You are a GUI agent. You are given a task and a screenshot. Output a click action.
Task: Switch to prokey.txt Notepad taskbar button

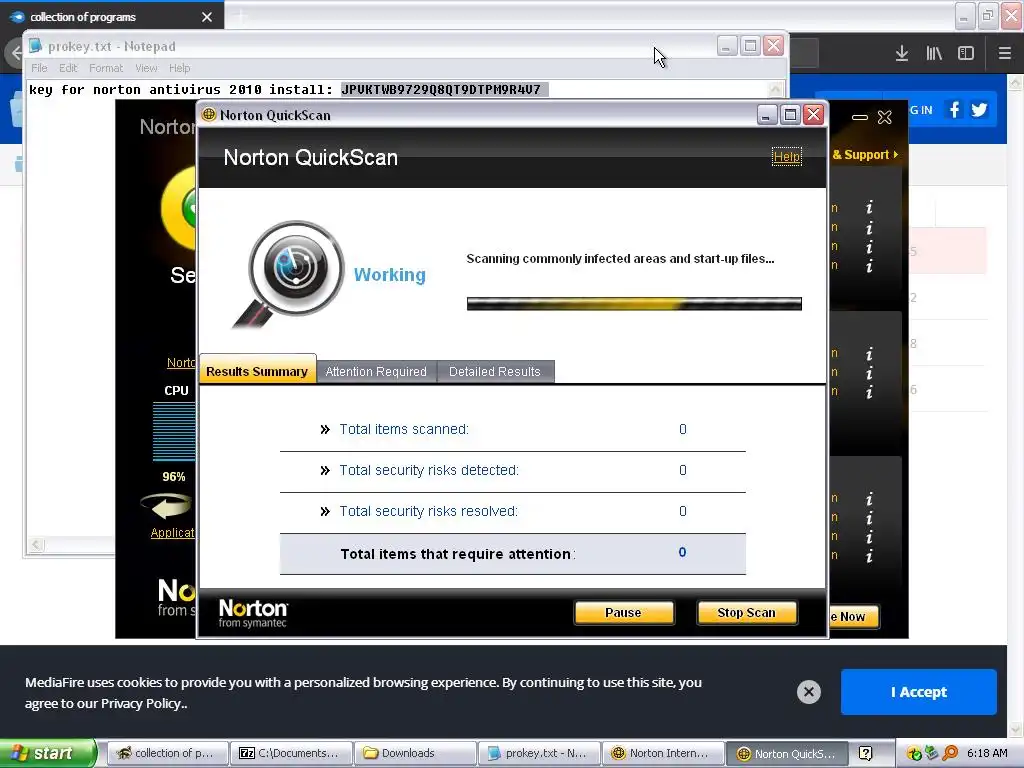pyautogui.click(x=539, y=753)
